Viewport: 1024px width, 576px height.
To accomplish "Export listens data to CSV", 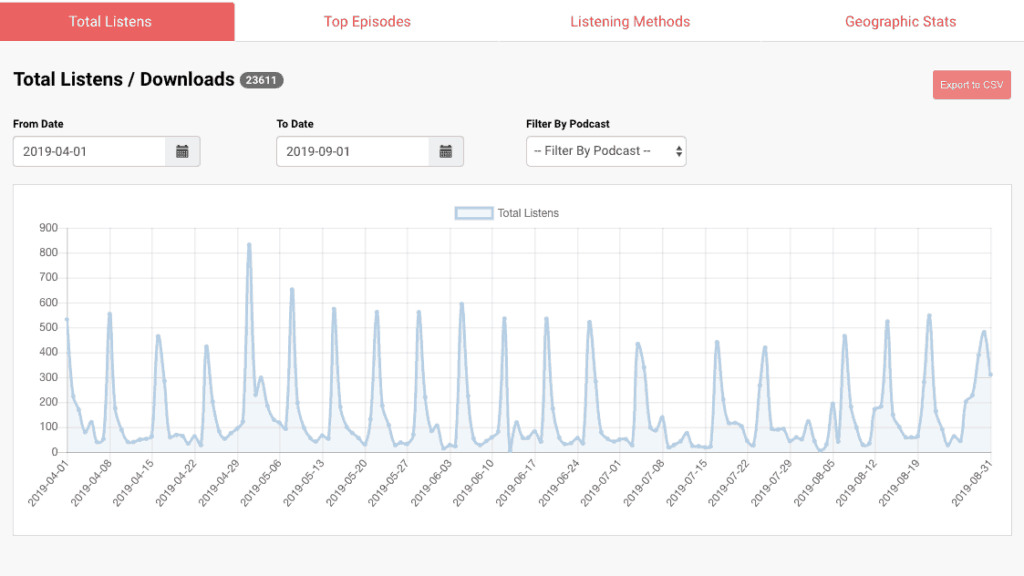I will 972,85.
